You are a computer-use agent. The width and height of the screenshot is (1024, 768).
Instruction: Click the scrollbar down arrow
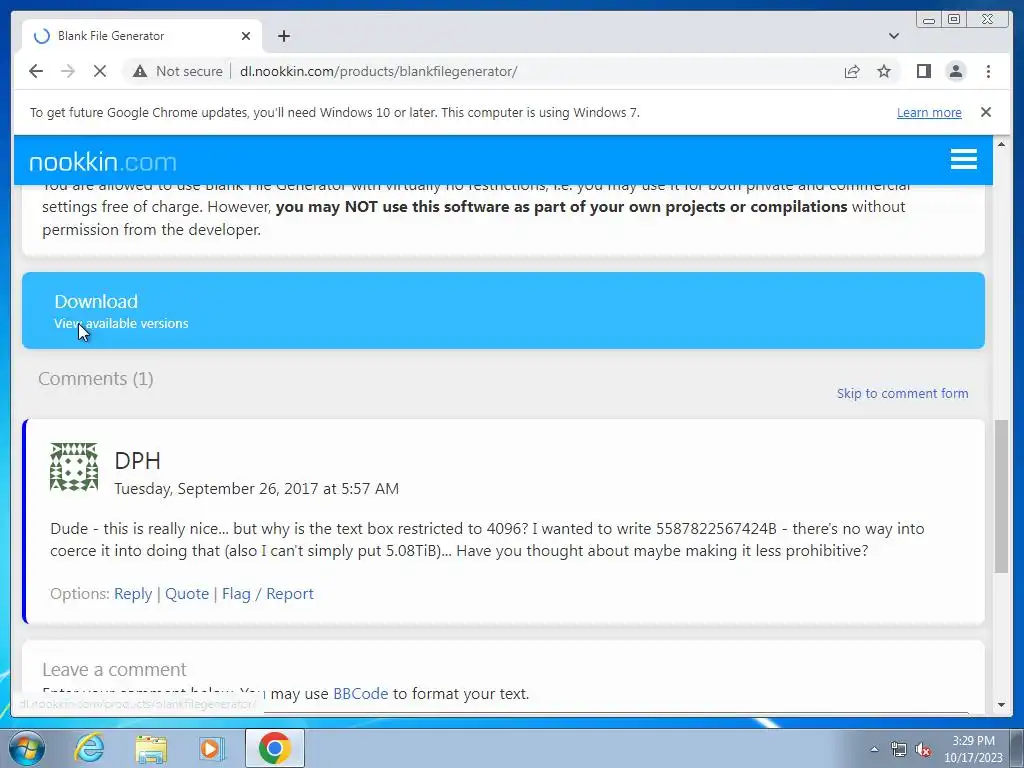coord(1001,705)
